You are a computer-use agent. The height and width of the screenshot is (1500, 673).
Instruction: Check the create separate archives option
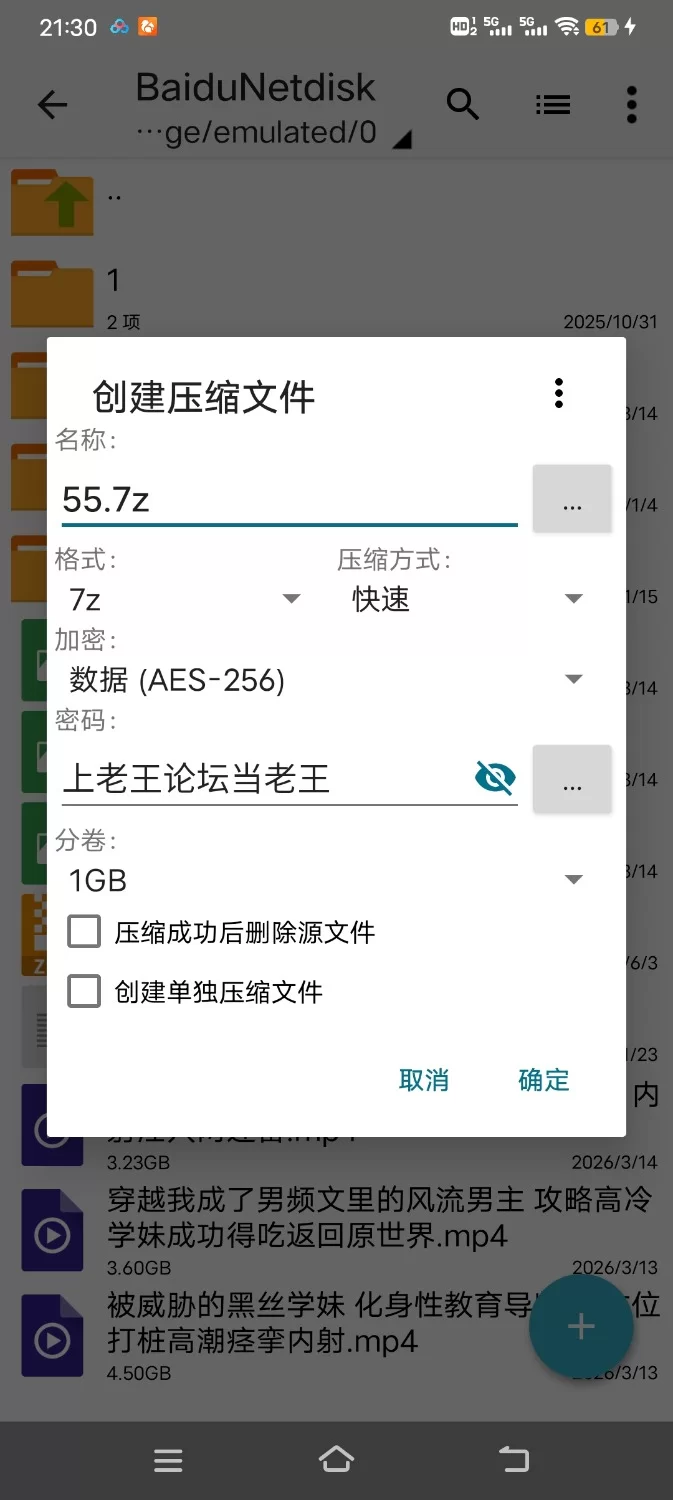point(84,992)
